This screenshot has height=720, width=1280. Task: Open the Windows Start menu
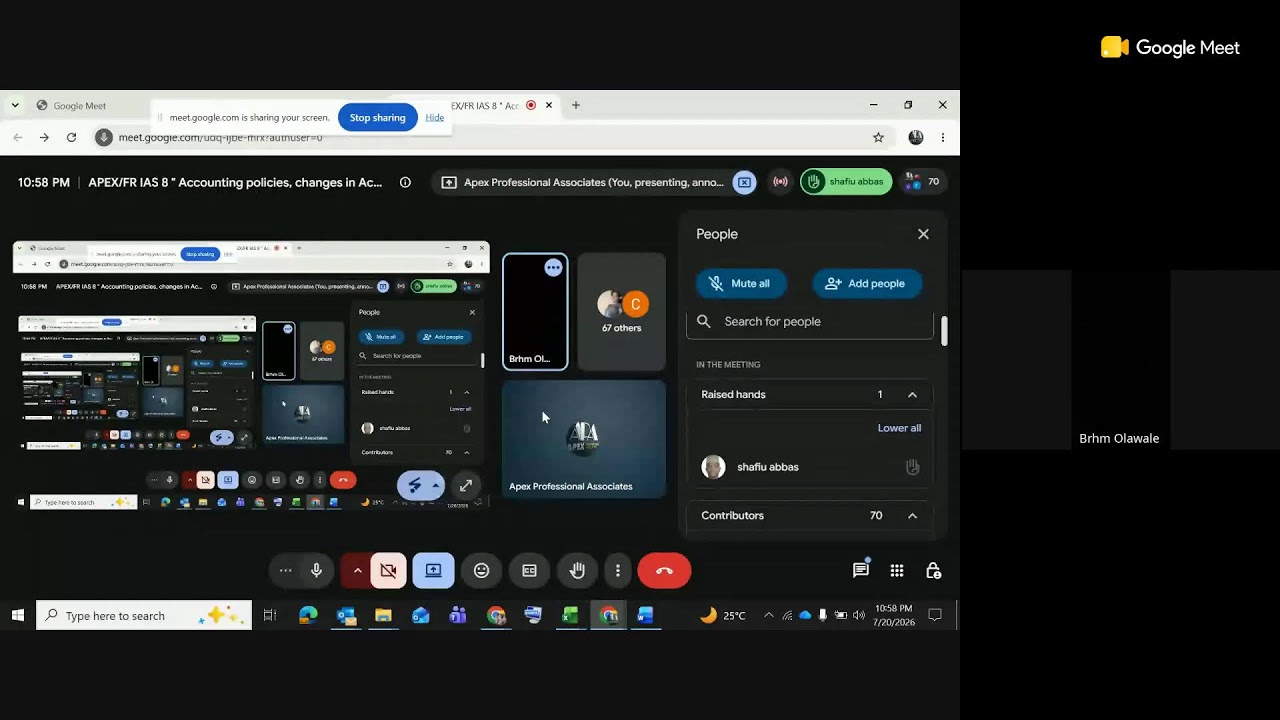(x=18, y=616)
